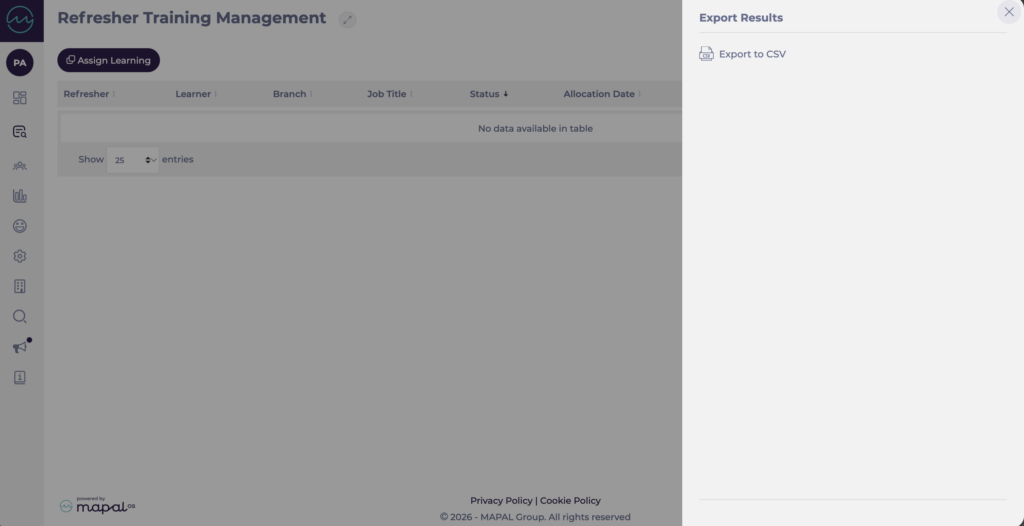Viewport: 1024px width, 526px height.
Task: Close the Export Results panel
Action: (1008, 12)
